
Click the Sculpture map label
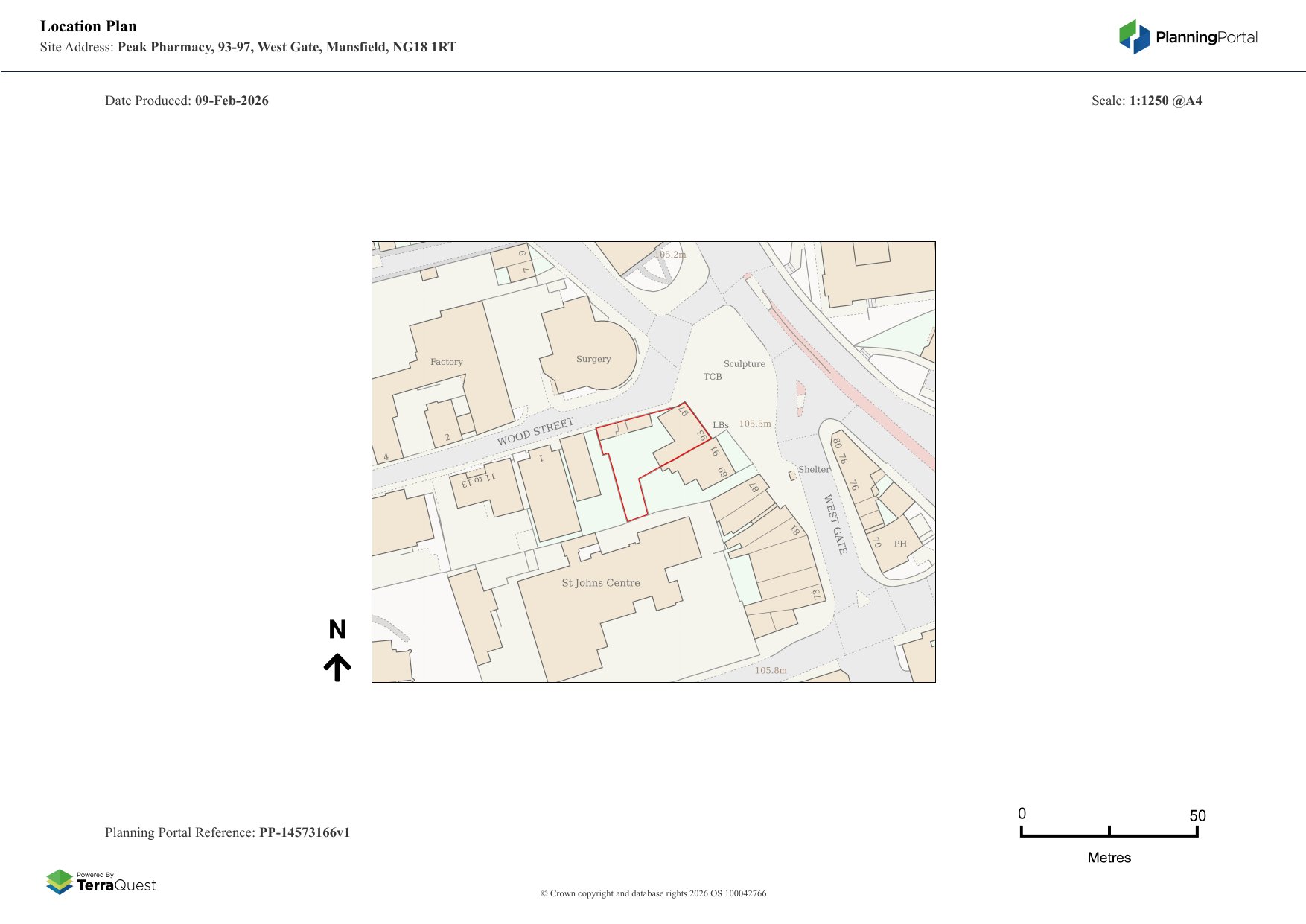744,364
